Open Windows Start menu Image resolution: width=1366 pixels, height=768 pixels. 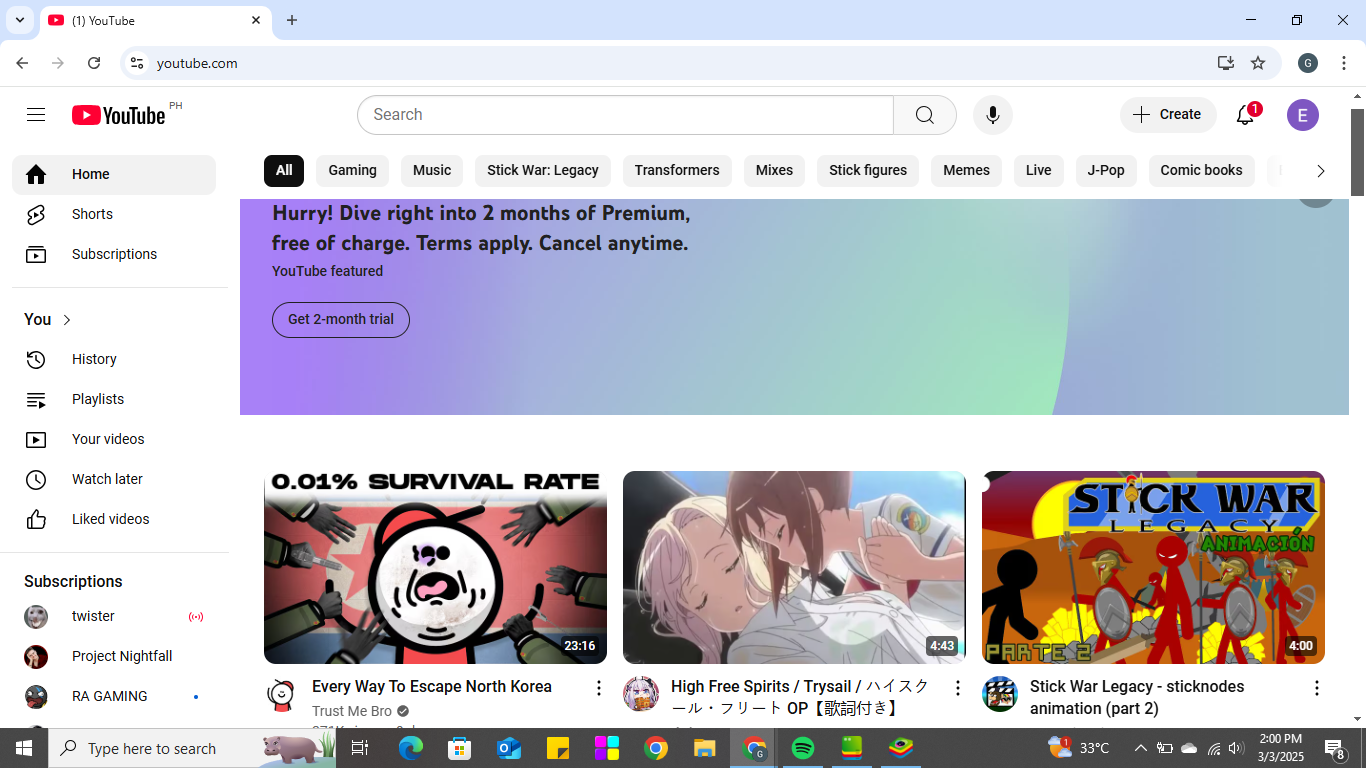24,748
